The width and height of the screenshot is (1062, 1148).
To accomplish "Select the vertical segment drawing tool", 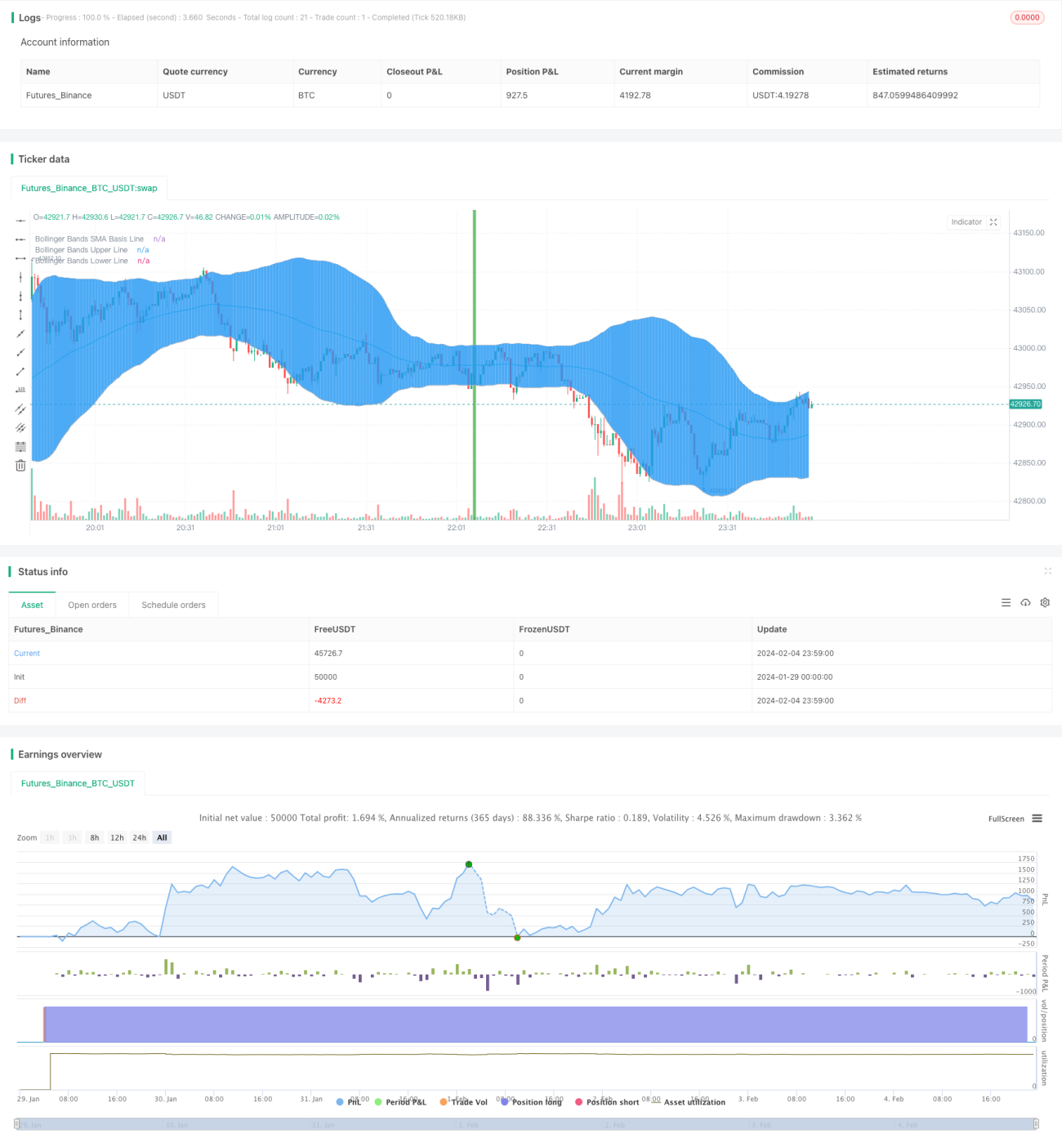I will (20, 315).
